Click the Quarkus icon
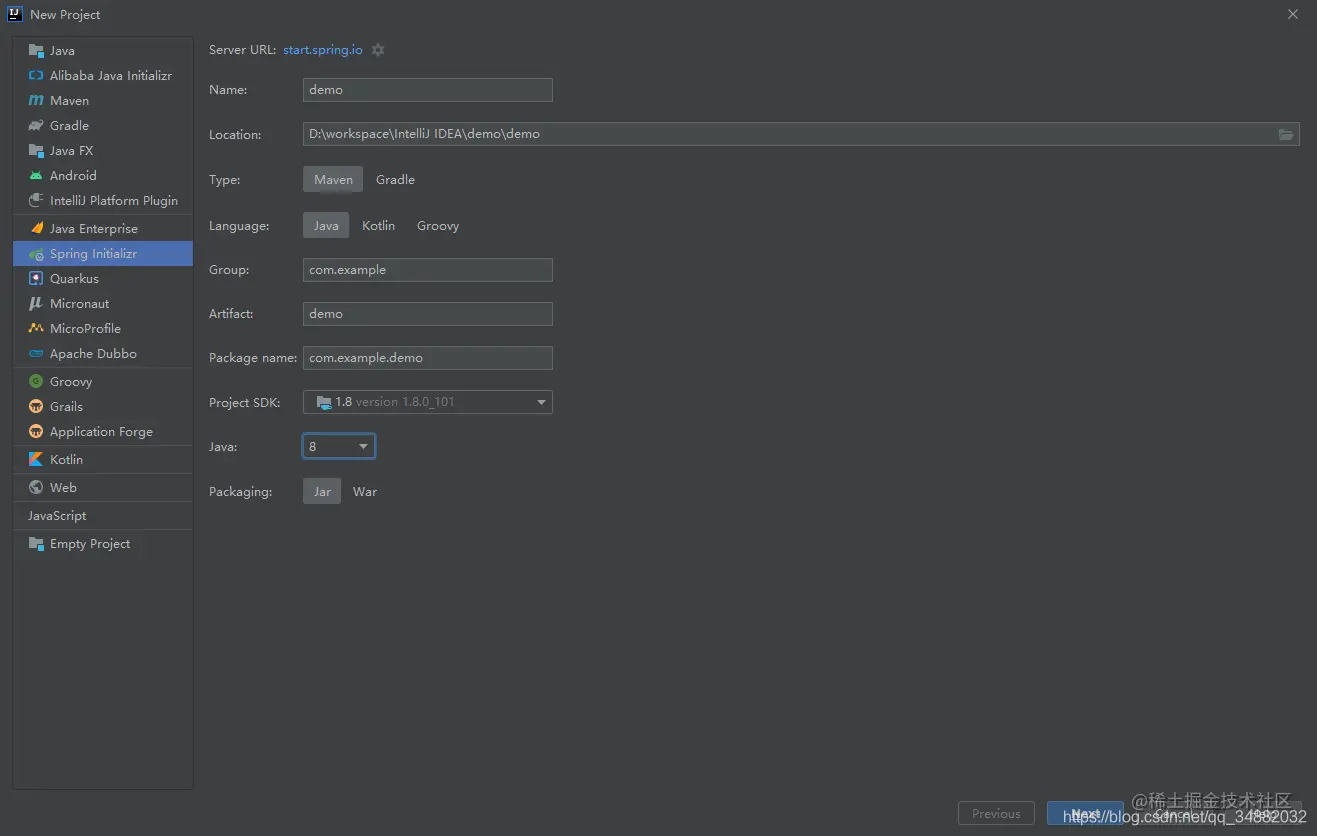 click(x=36, y=278)
